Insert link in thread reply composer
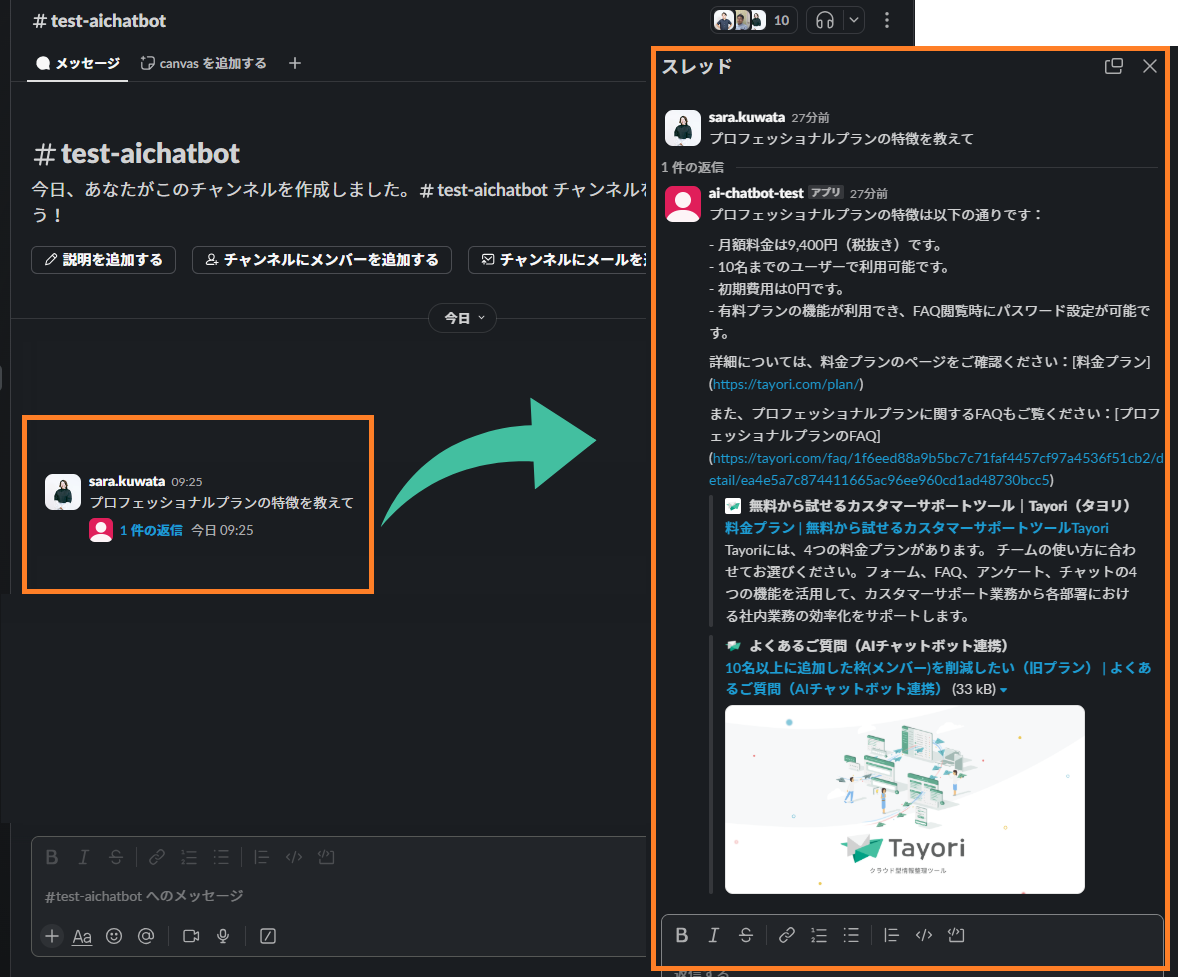 787,935
